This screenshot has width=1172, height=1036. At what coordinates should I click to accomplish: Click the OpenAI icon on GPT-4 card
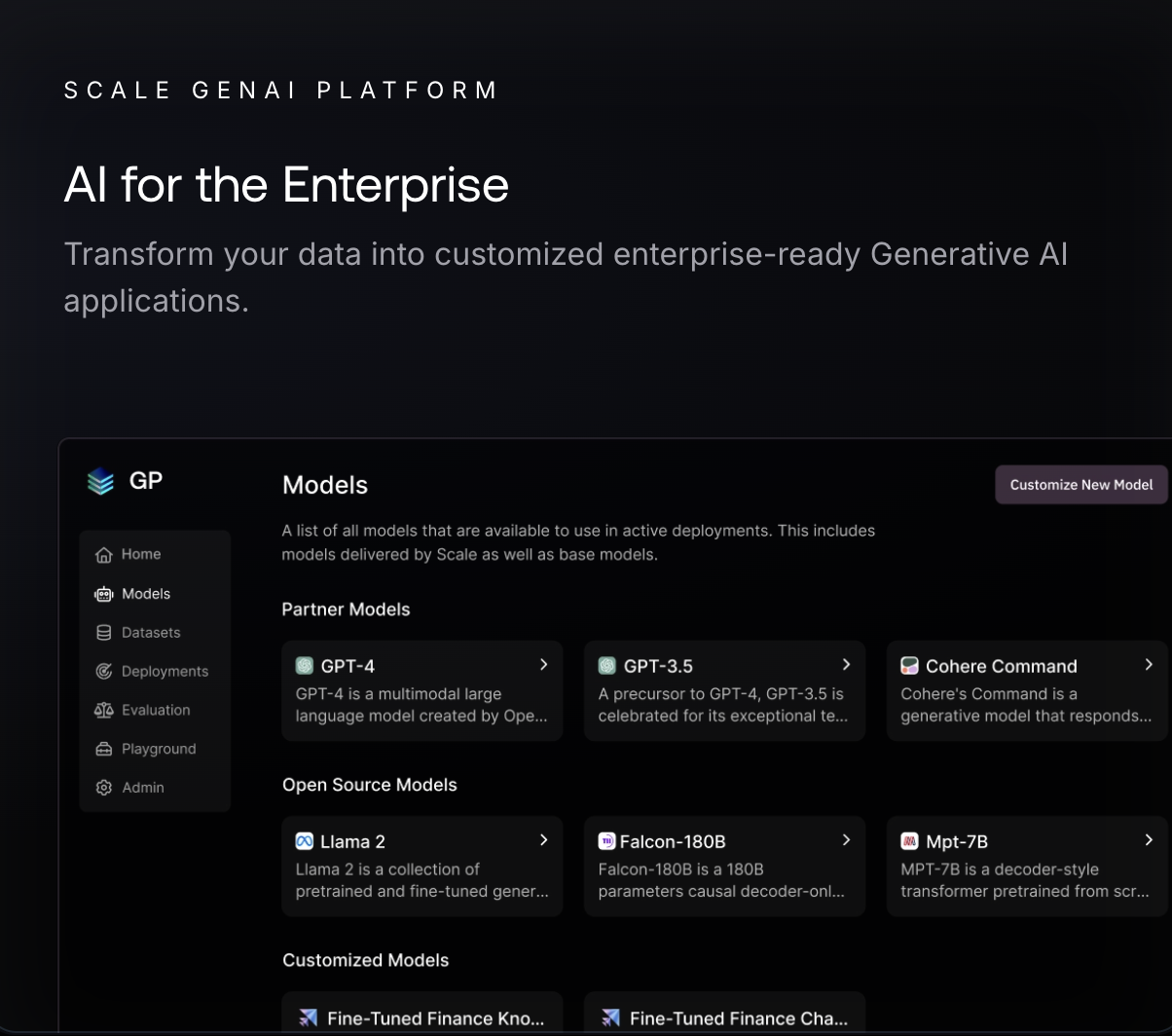pos(305,666)
